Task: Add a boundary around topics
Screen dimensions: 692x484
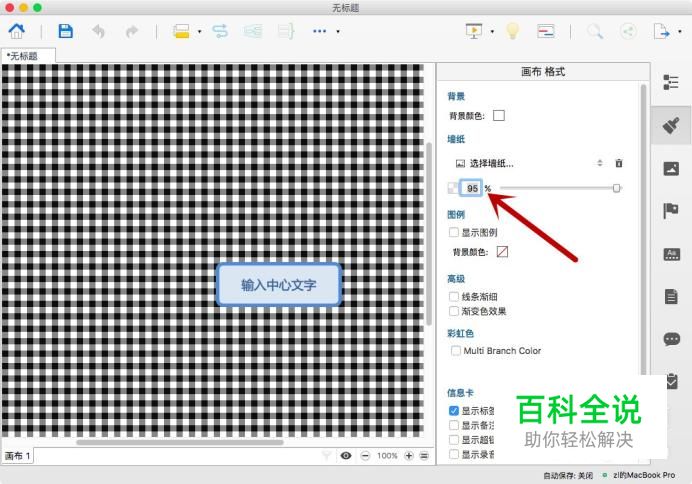Action: [x=253, y=31]
